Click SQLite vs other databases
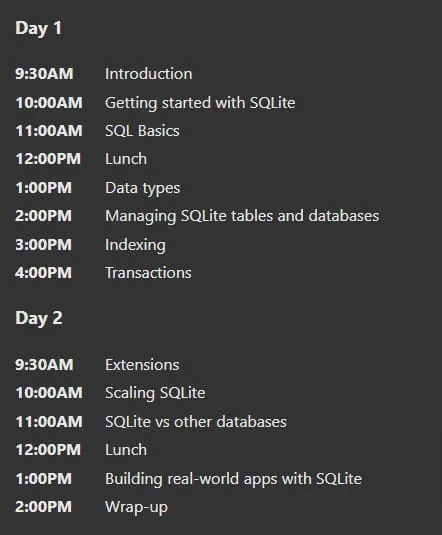The width and height of the screenshot is (442, 535). point(196,422)
